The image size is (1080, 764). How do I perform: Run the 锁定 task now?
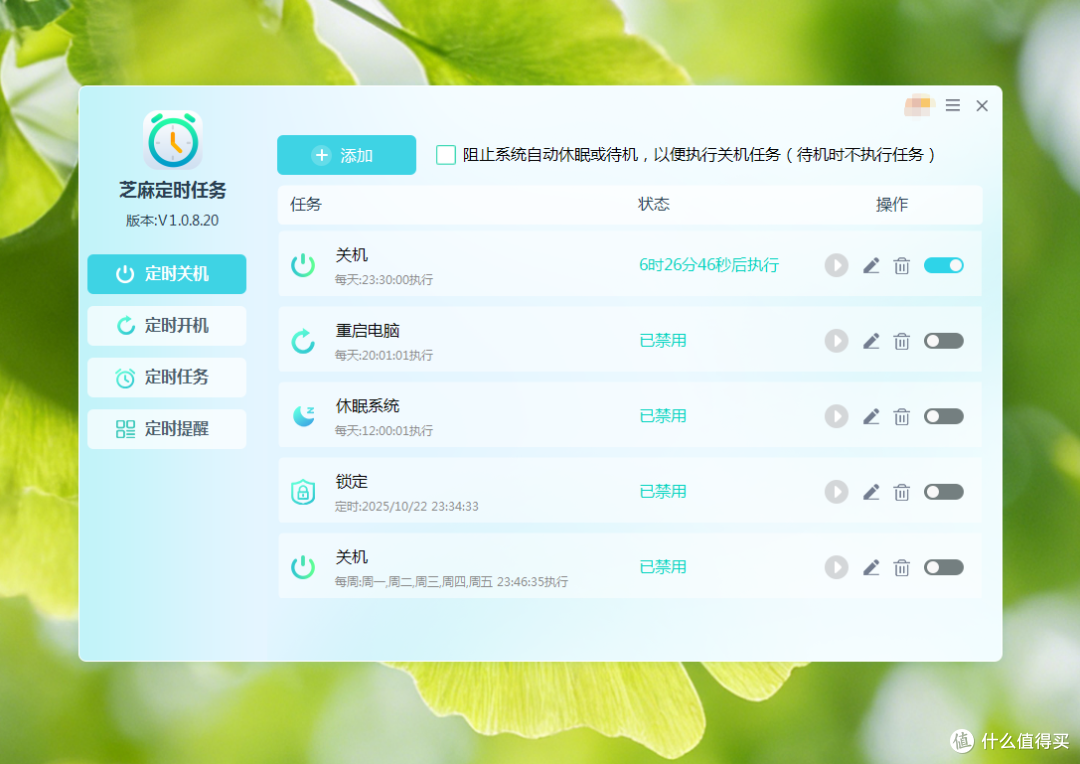pyautogui.click(x=836, y=492)
